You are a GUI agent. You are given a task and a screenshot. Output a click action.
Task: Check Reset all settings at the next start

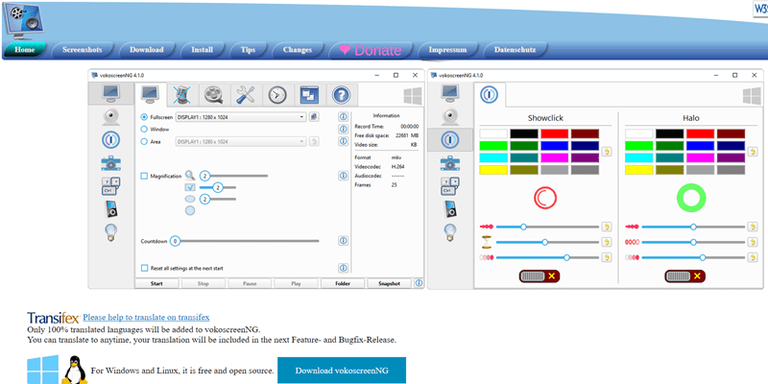[144, 268]
